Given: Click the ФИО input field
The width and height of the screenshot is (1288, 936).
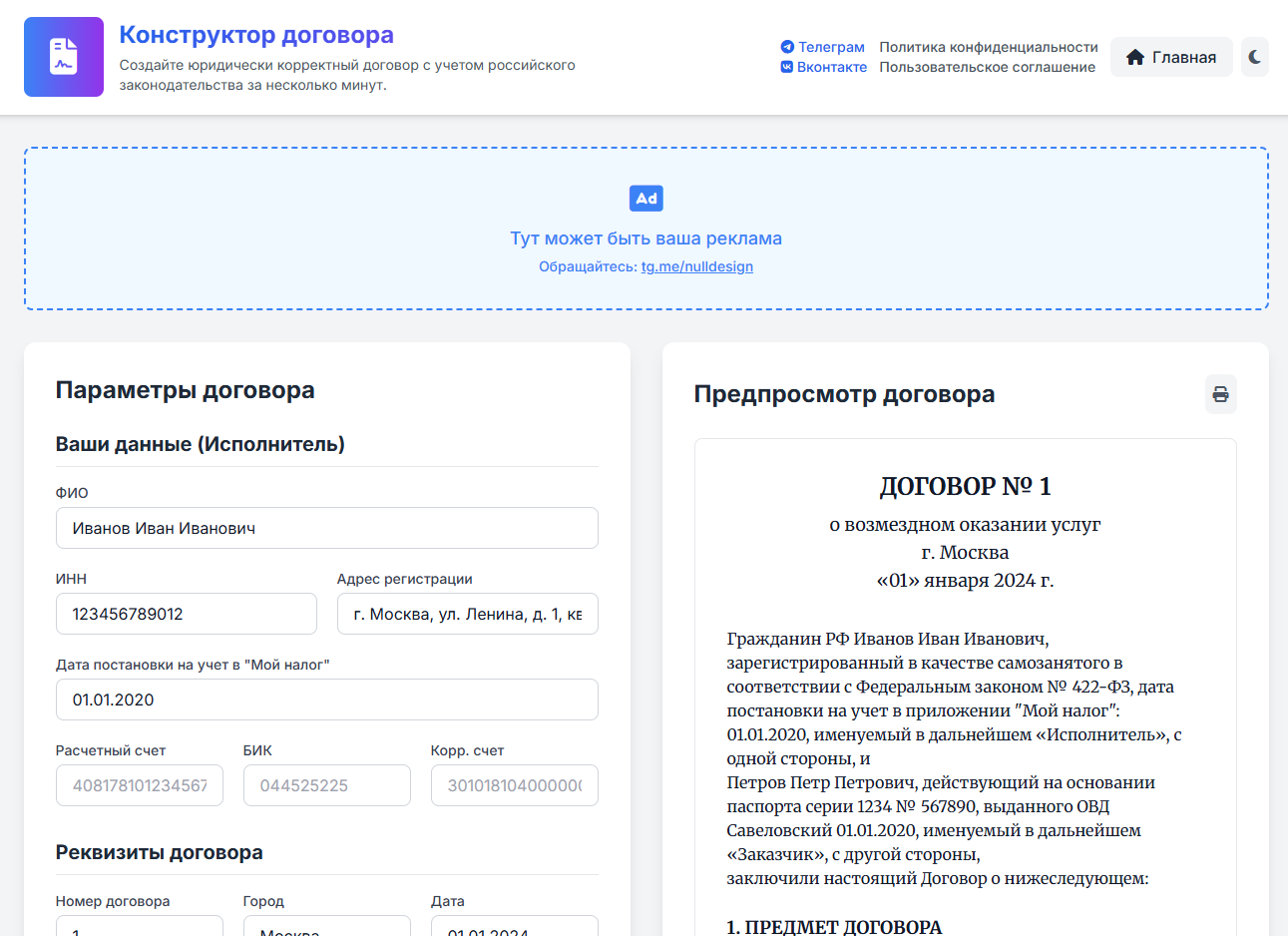Looking at the screenshot, I should tap(326, 528).
